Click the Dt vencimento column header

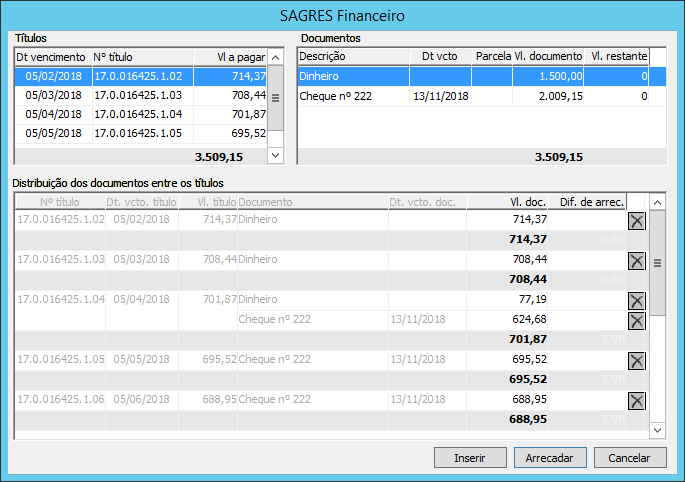51,57
